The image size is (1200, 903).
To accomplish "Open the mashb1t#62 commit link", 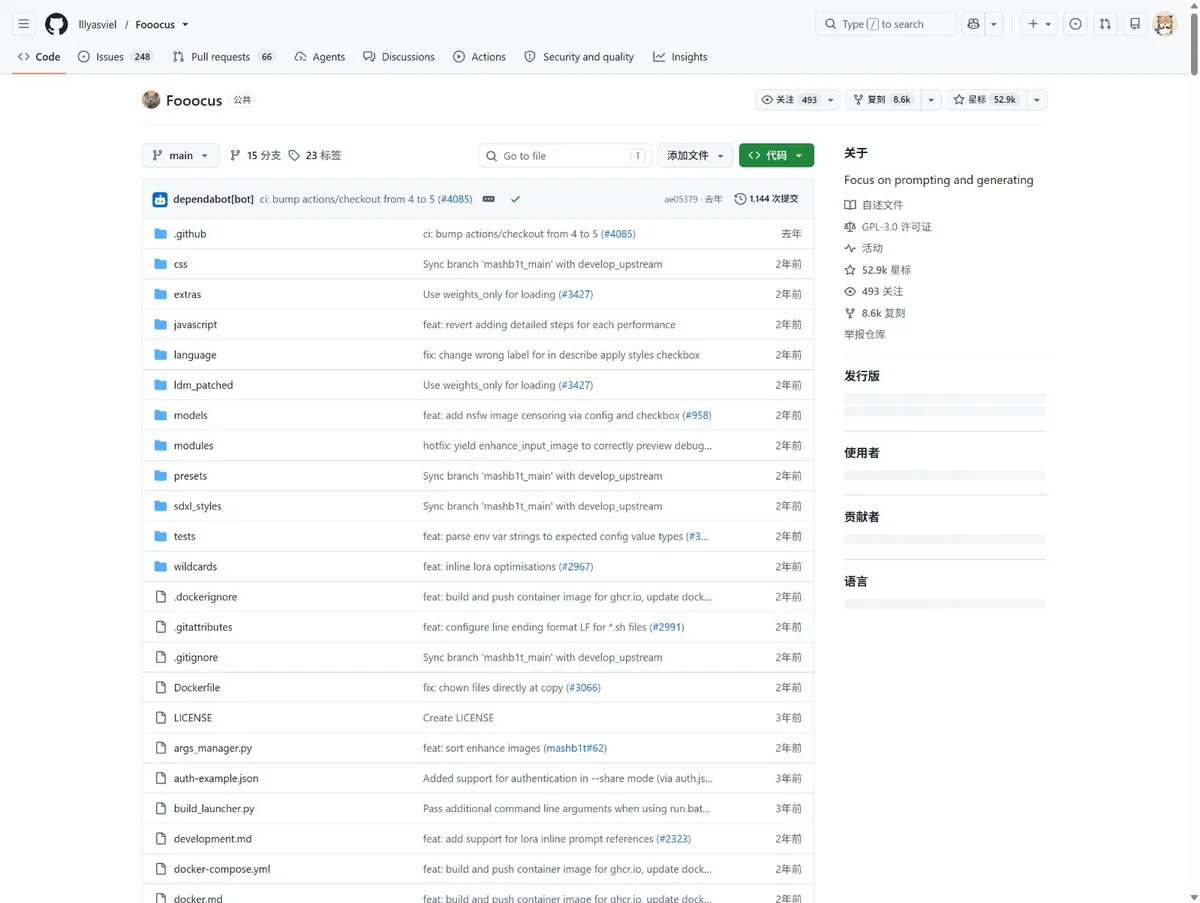I will (x=575, y=748).
